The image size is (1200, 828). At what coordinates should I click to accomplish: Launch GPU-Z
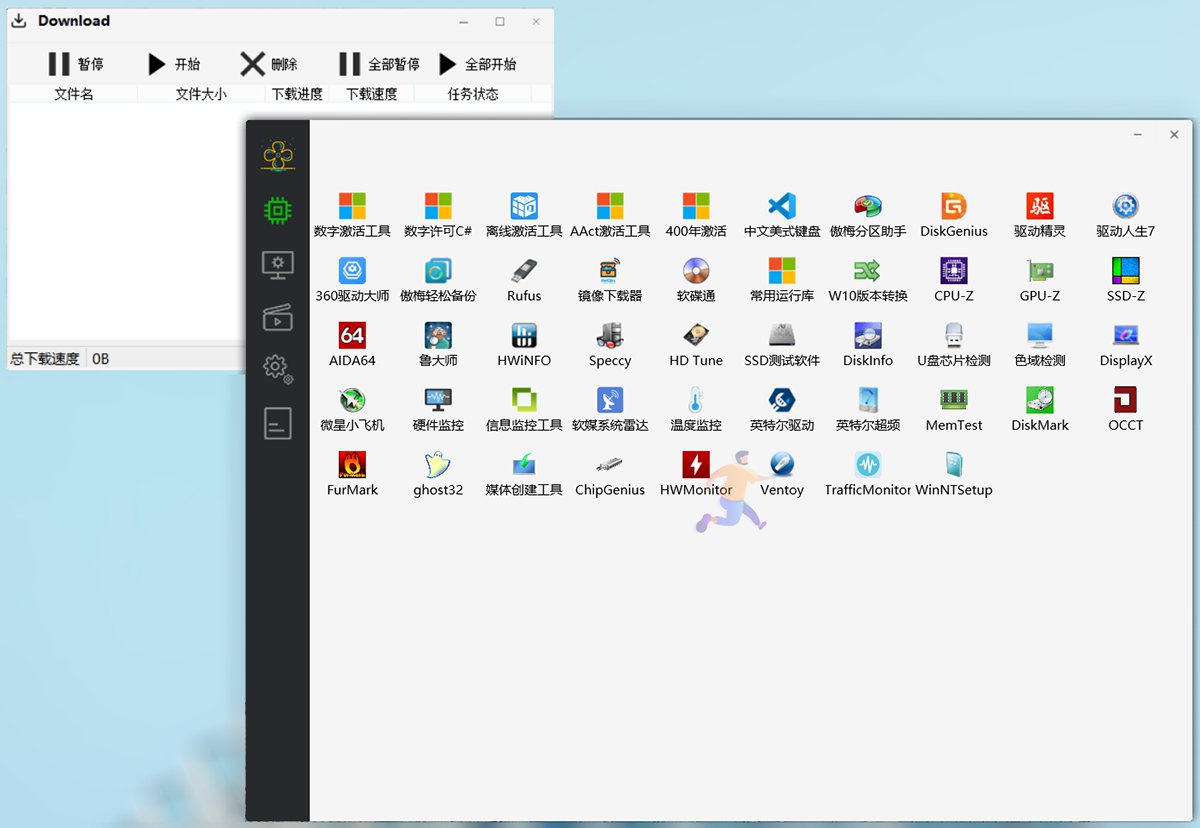click(x=1040, y=280)
